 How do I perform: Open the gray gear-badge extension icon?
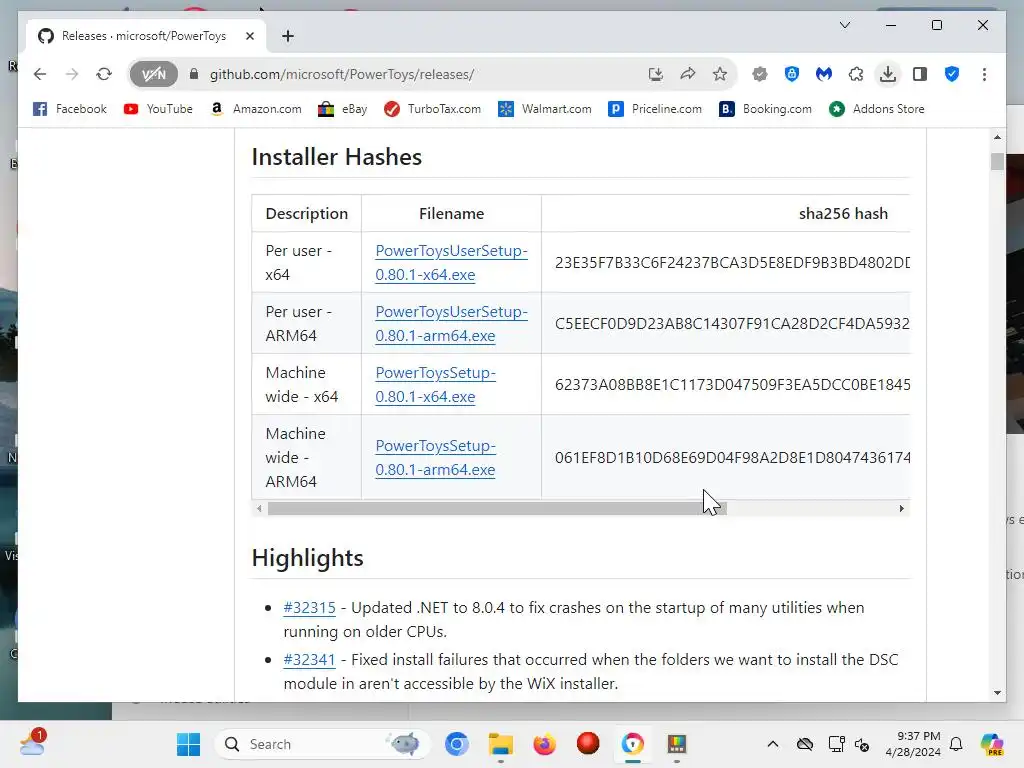coord(760,74)
